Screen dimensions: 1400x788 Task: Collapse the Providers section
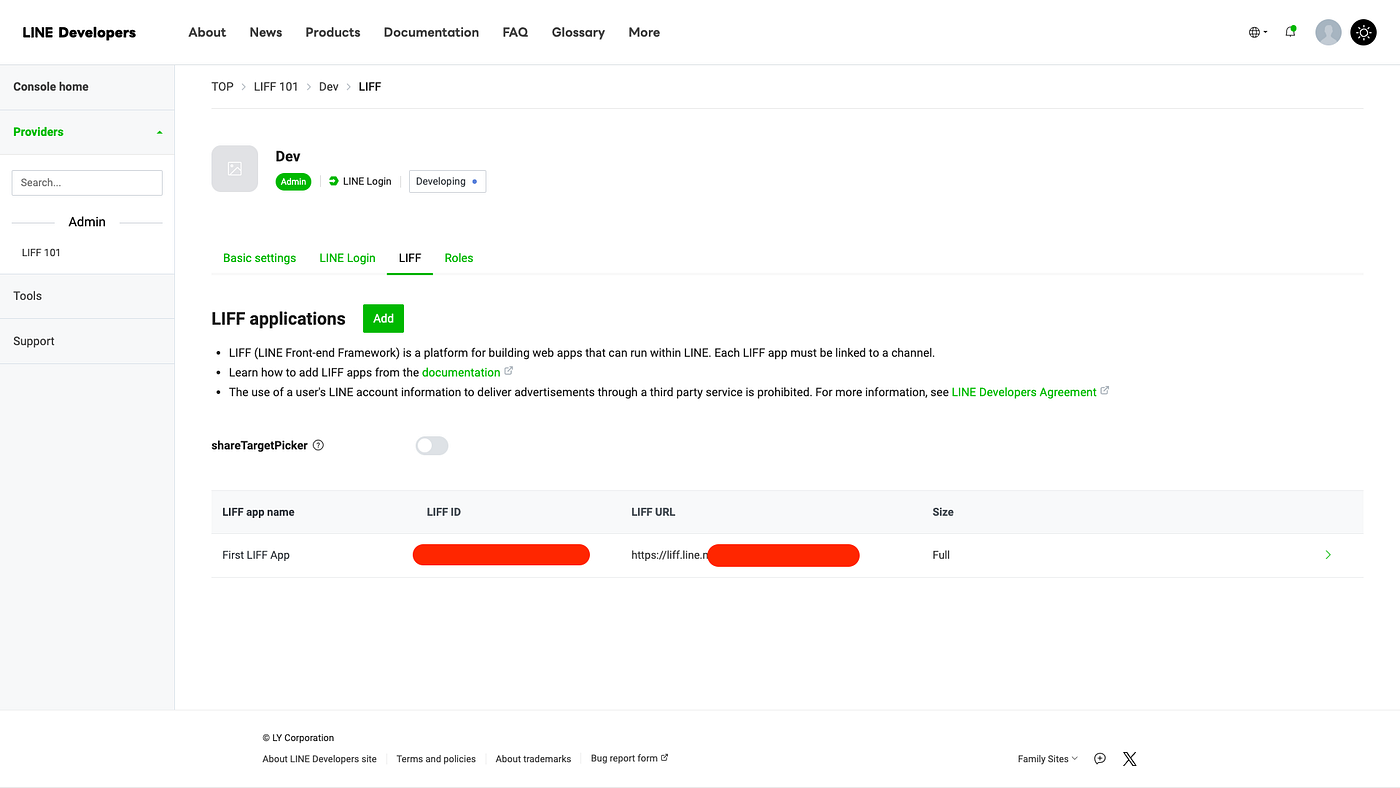click(87, 132)
